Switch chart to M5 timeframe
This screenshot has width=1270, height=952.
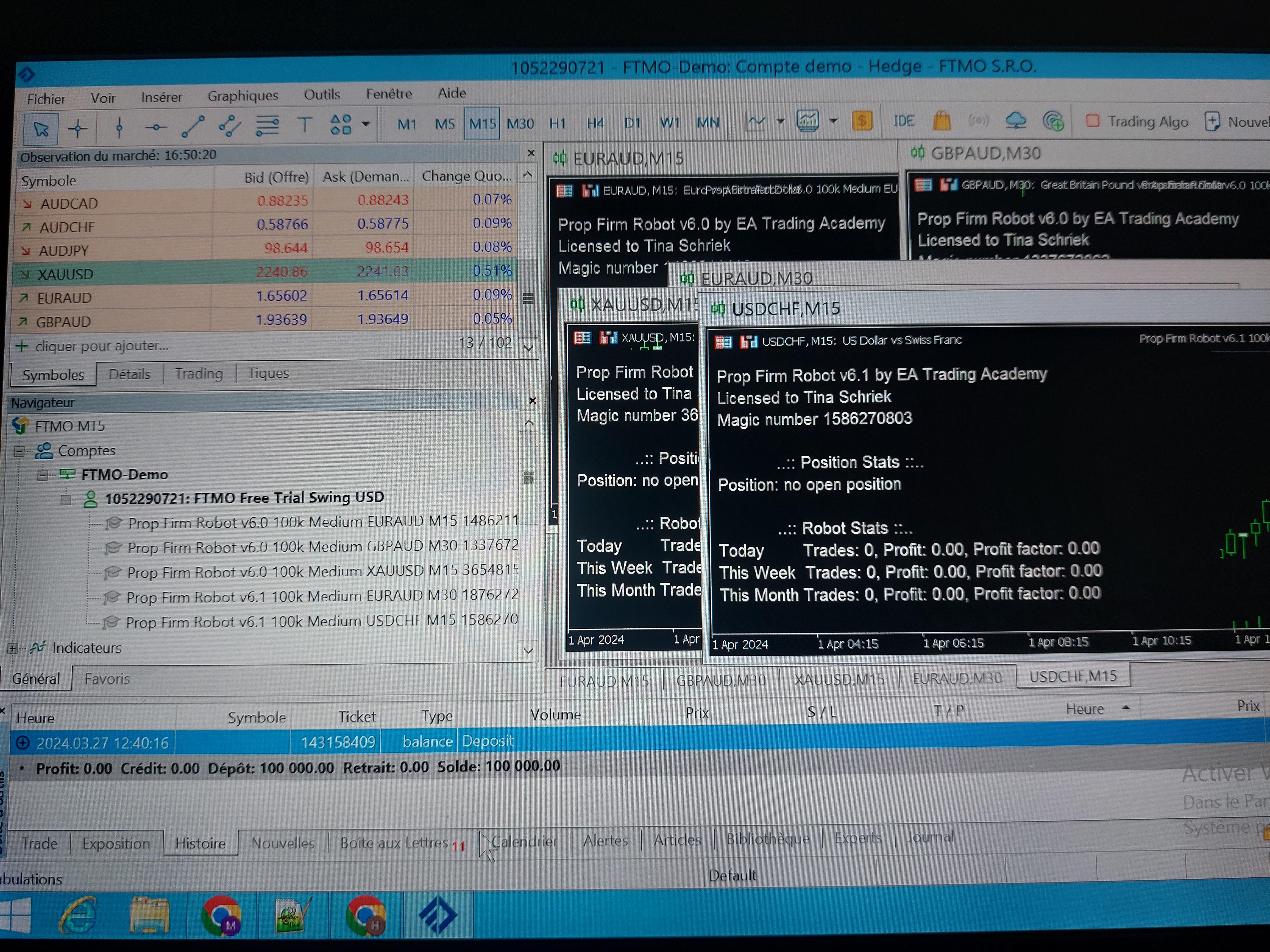445,124
